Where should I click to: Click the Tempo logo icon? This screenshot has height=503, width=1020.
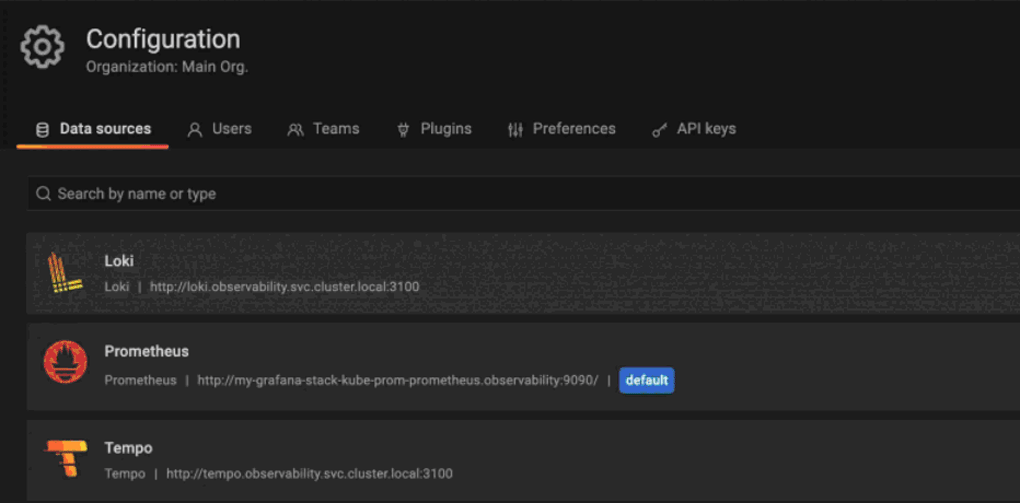point(65,458)
